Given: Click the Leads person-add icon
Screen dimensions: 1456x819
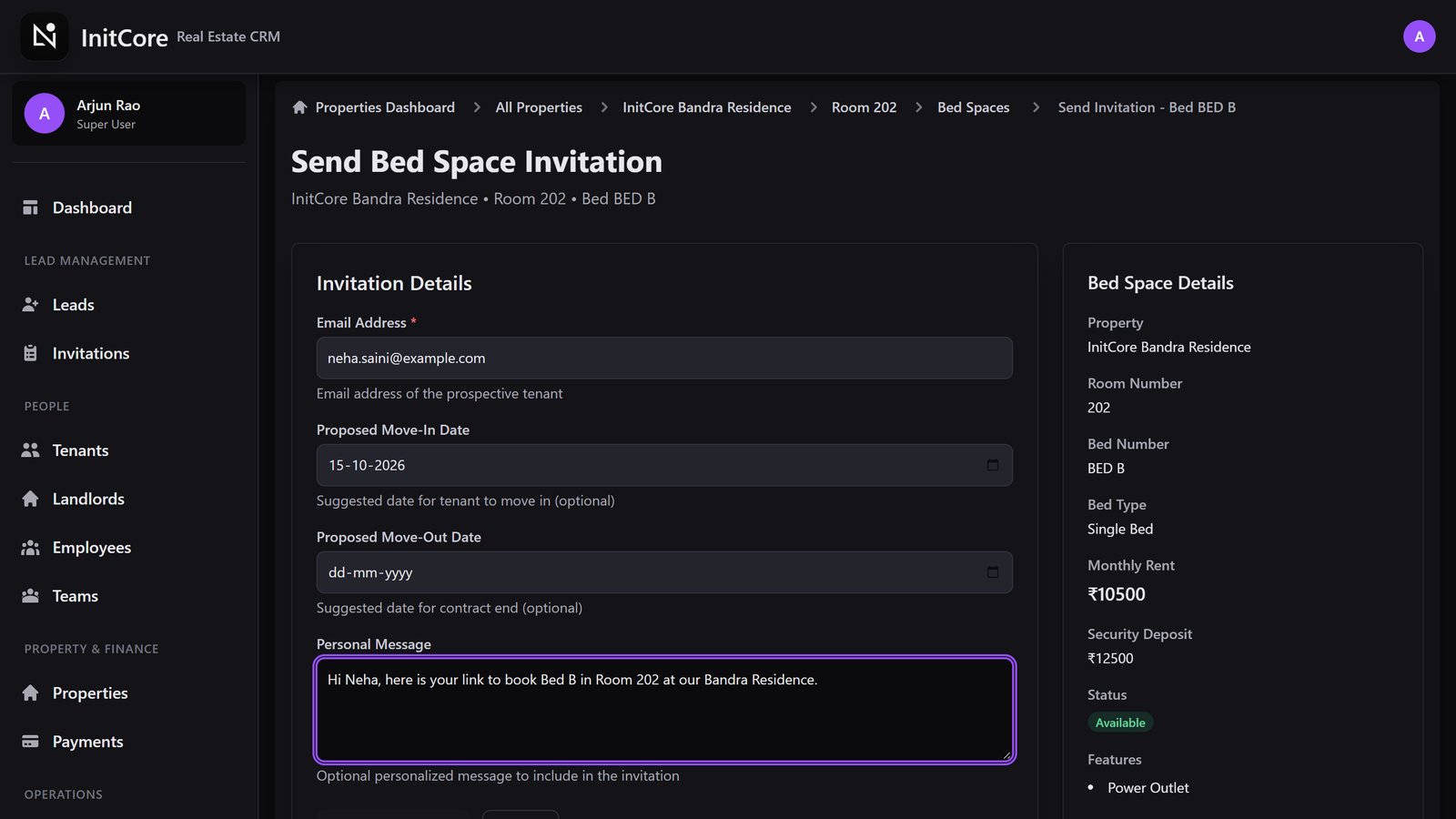Looking at the screenshot, I should pos(30,305).
